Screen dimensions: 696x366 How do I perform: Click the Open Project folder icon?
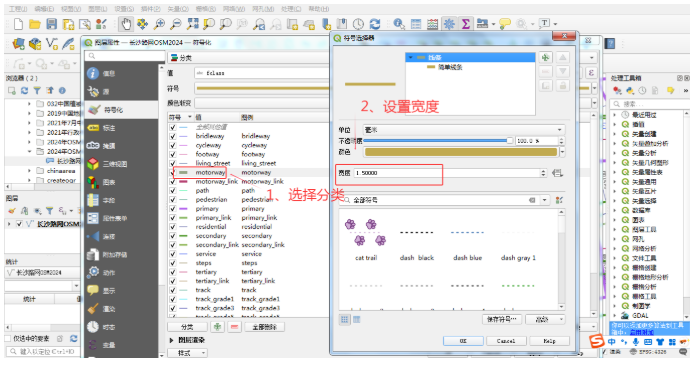pos(35,24)
